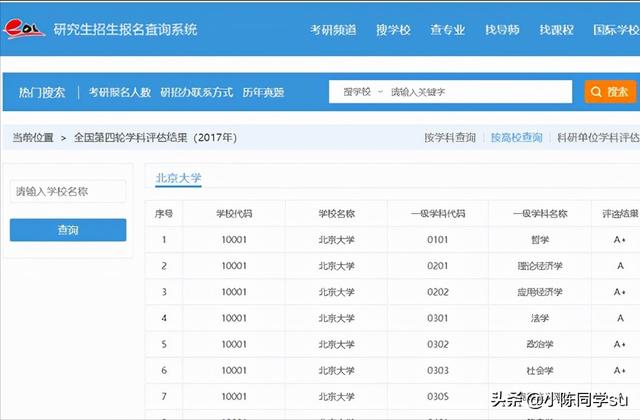Viewport: 640px width, 420px height.
Task: Click subject code 0301 cell
Action: click(438, 318)
